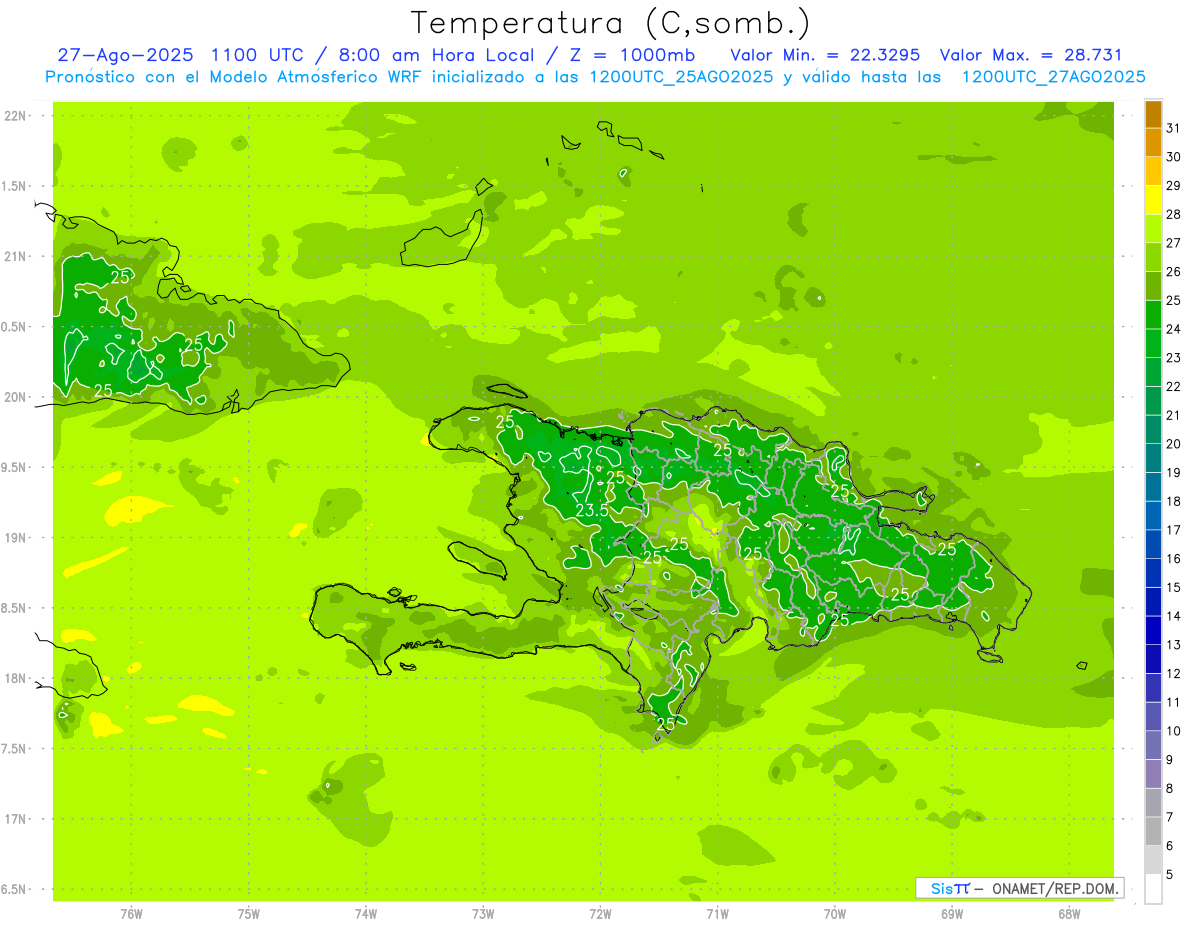Click the legend value "26"
The image size is (1200, 927).
point(1173,271)
